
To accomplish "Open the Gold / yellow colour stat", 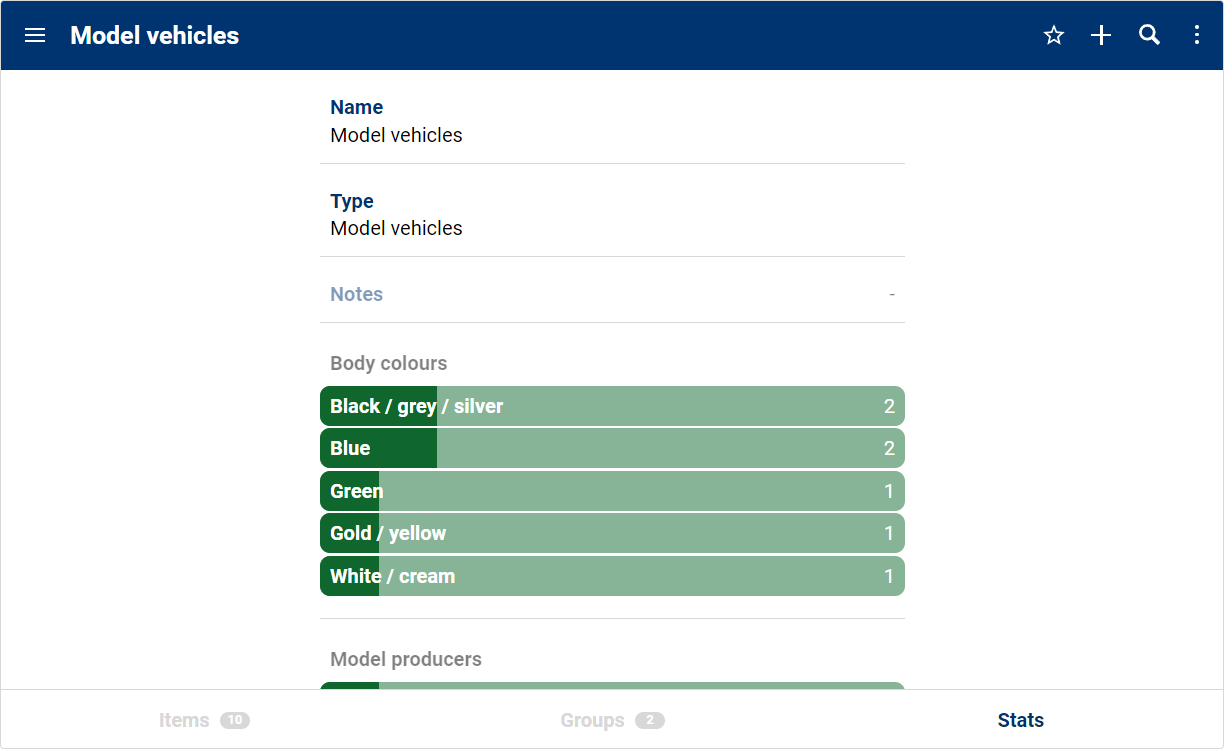I will point(612,533).
